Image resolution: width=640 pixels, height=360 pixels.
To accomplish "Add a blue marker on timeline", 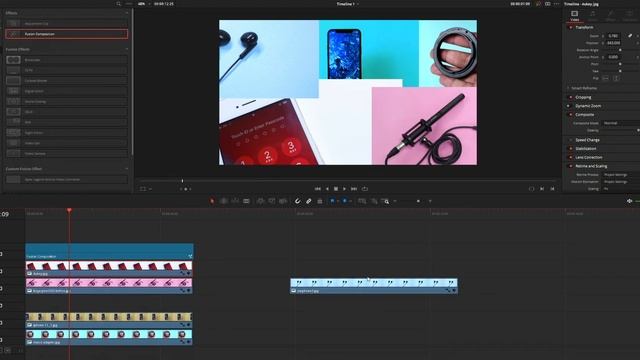I will [345, 201].
